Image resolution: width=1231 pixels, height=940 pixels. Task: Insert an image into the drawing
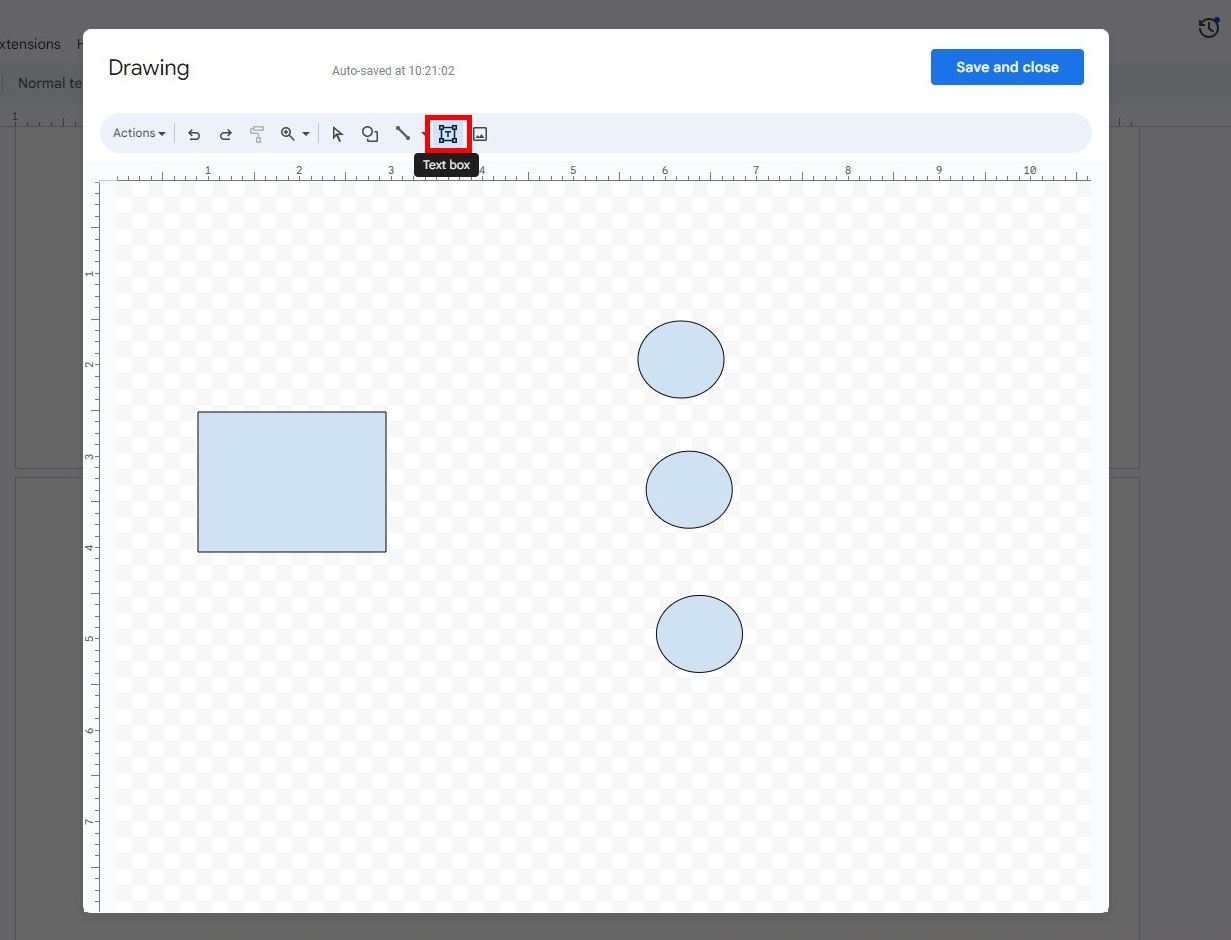click(480, 133)
